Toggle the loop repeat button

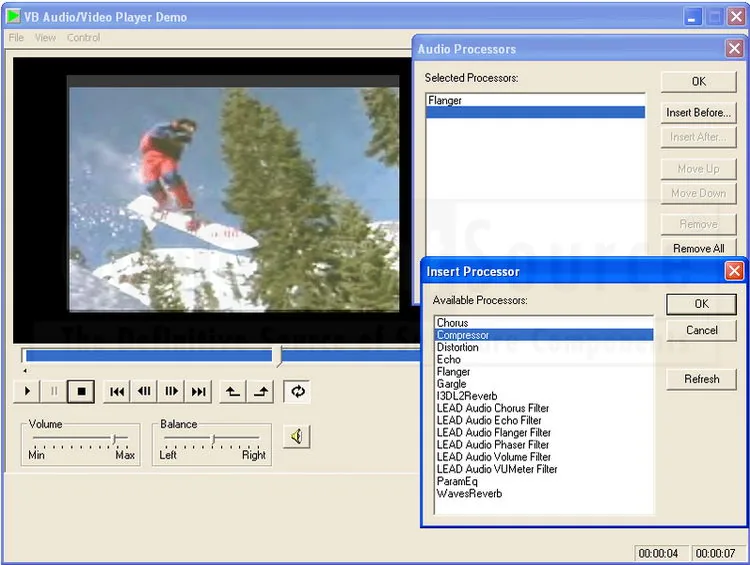tap(297, 391)
